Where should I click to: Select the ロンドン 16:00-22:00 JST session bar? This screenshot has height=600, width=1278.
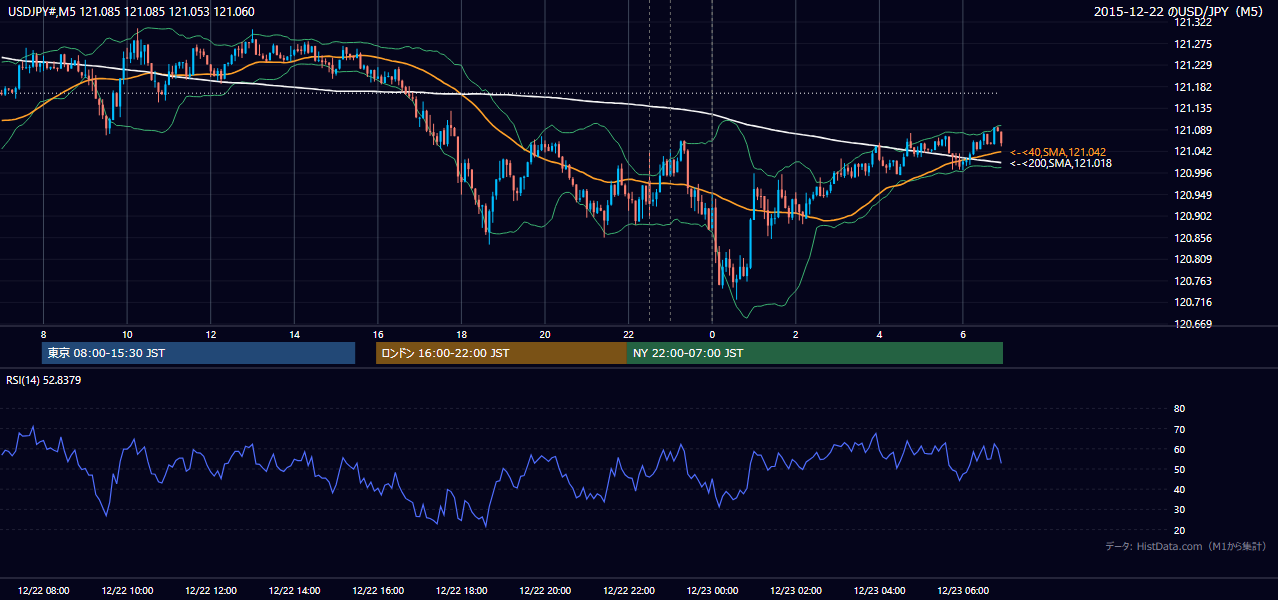pos(501,353)
